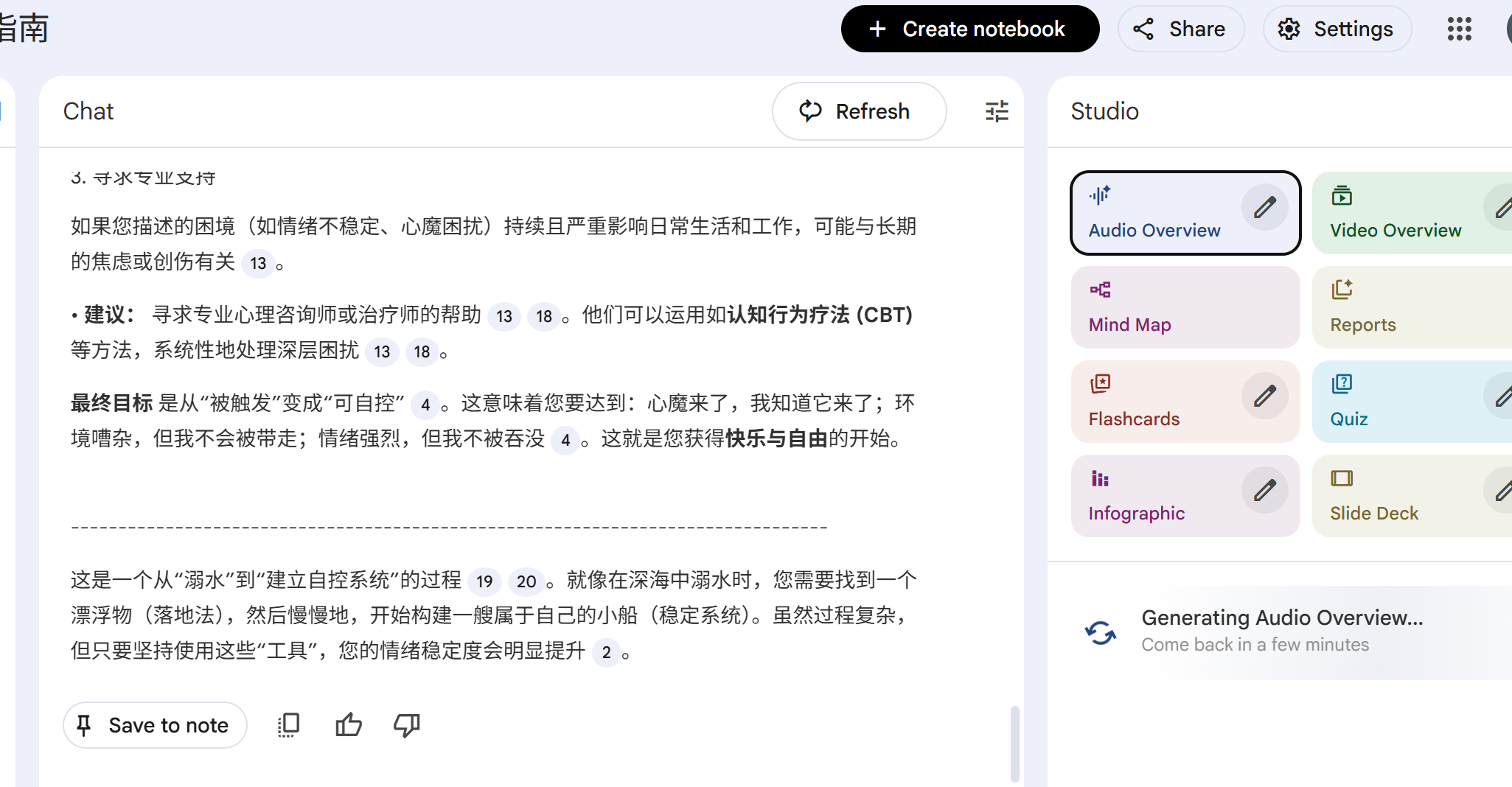
Task: Save the response to a note
Action: tap(155, 725)
